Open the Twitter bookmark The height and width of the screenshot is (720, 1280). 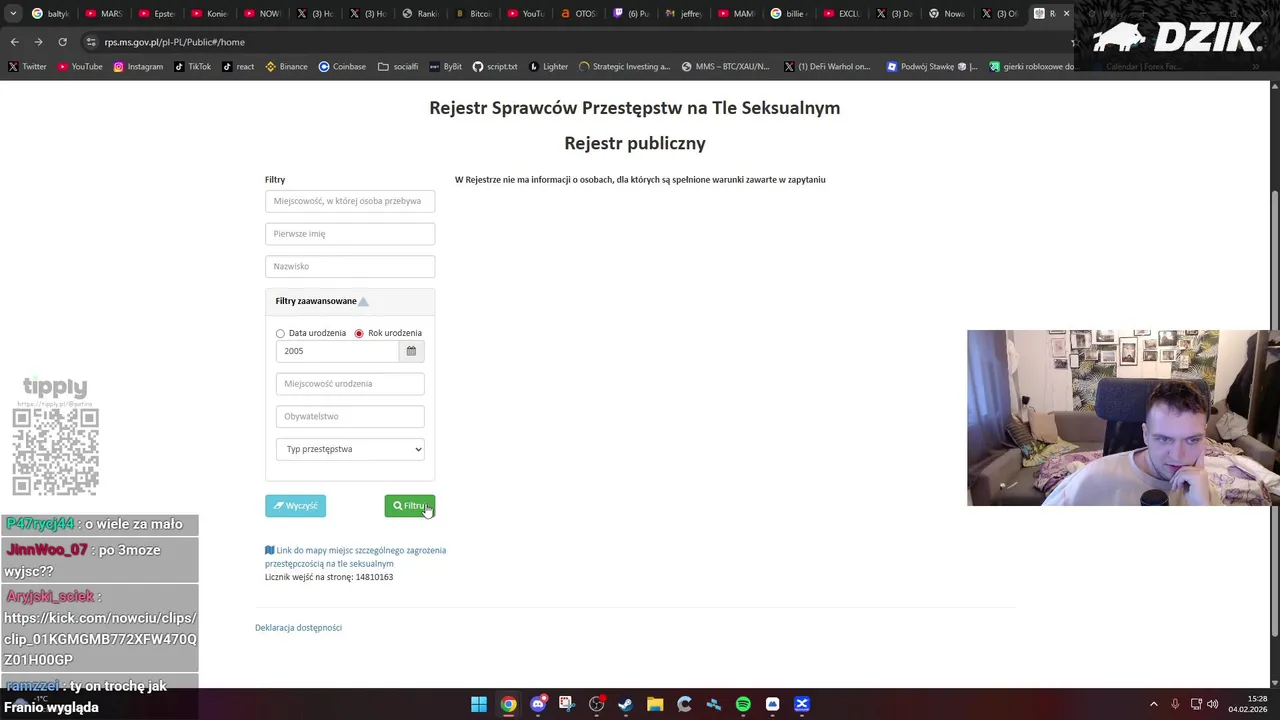tap(27, 67)
